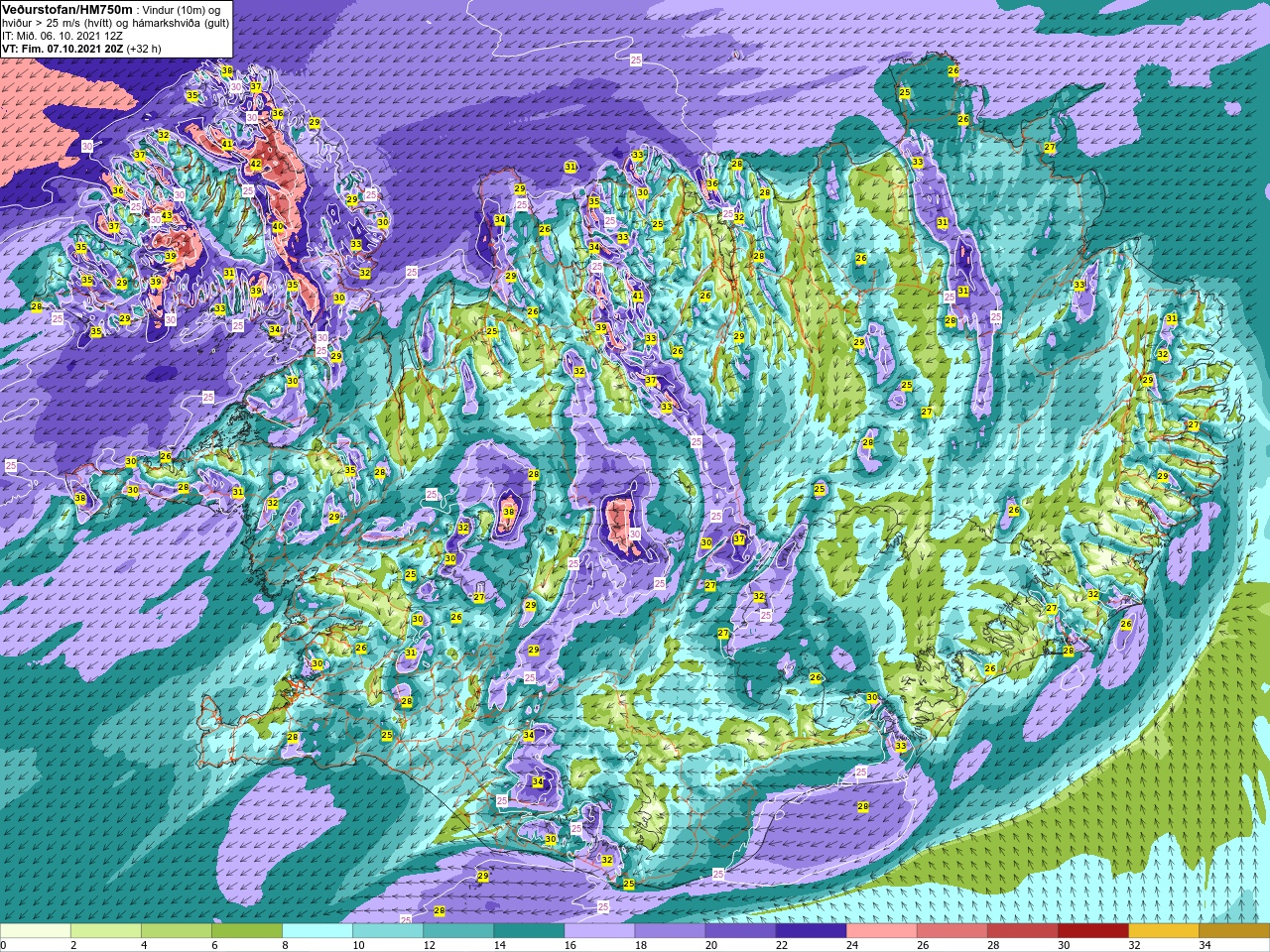Click the yellow gust label 42
This screenshot has height=952, width=1270.
pos(255,165)
